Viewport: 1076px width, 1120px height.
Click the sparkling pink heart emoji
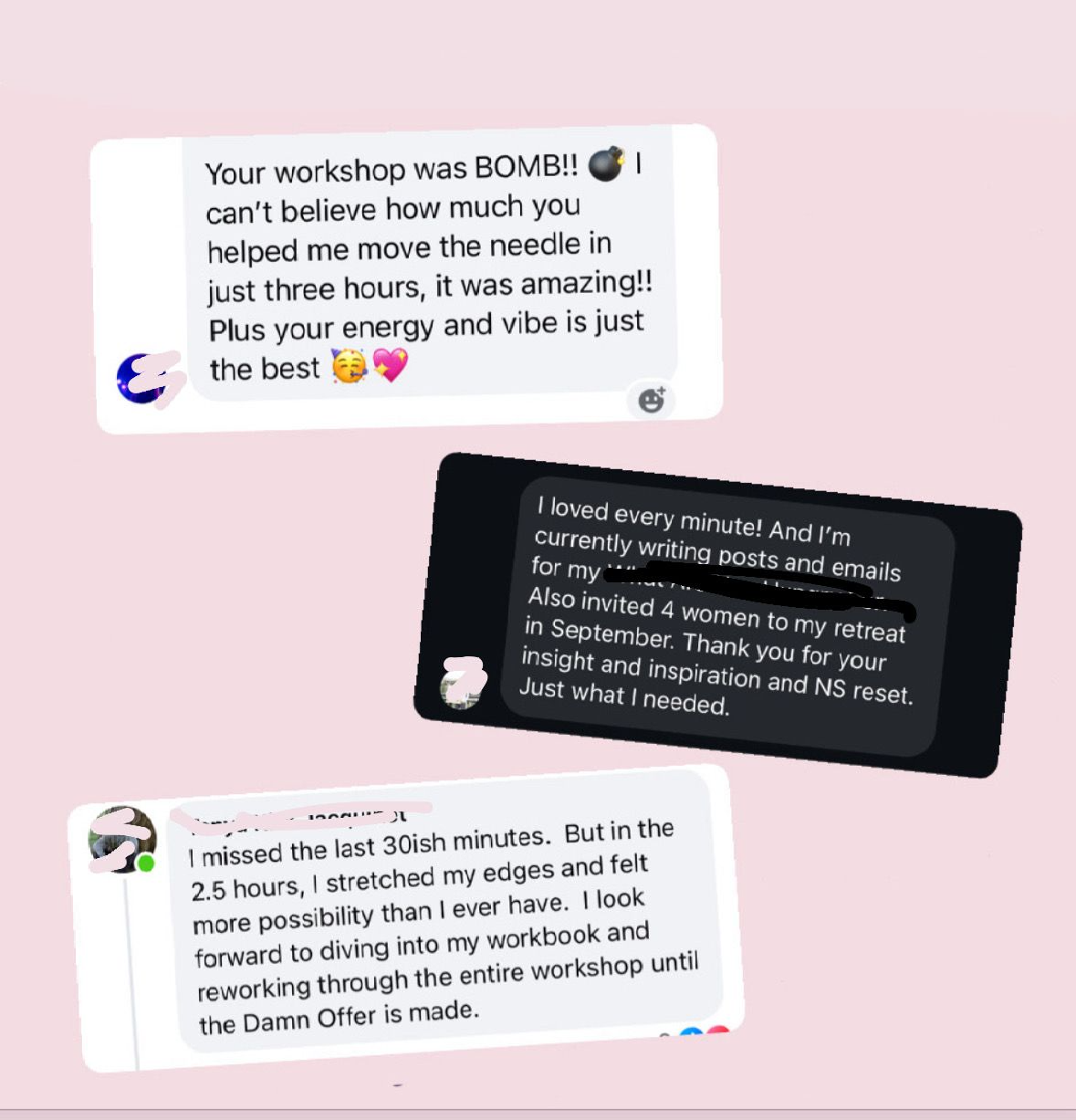[391, 365]
